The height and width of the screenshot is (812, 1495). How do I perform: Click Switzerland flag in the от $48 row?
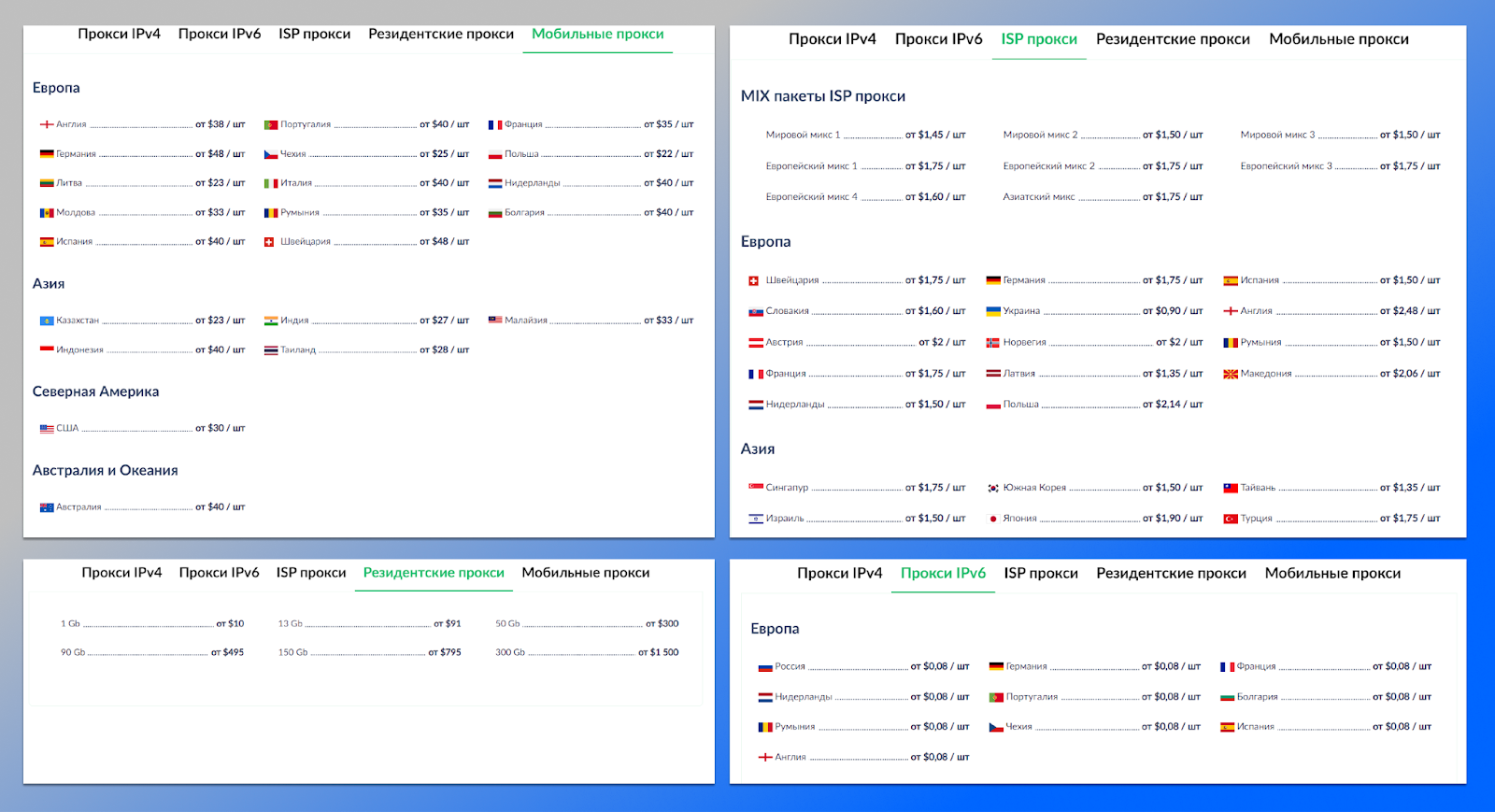pos(269,242)
